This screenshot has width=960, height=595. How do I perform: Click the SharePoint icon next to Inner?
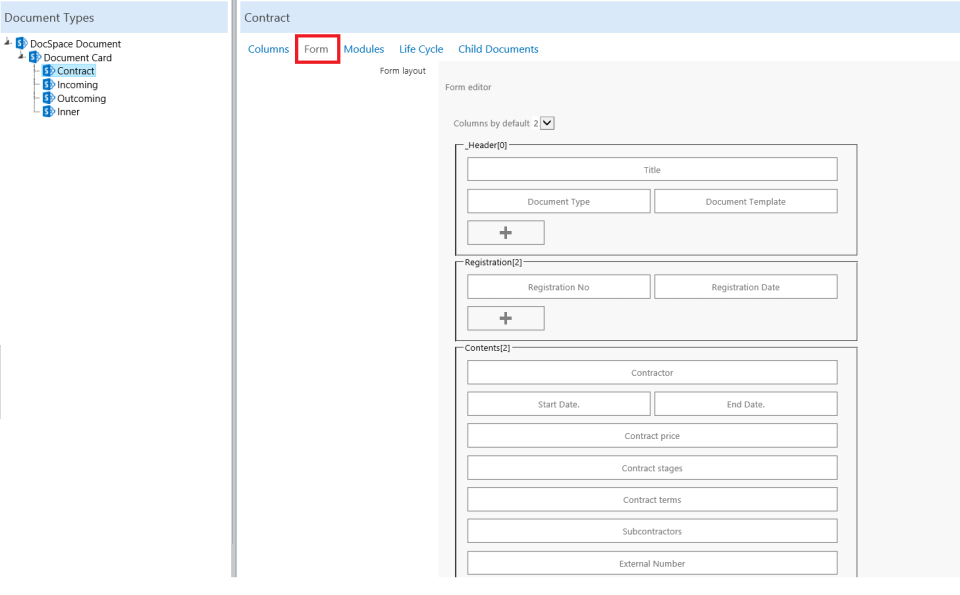tap(49, 112)
